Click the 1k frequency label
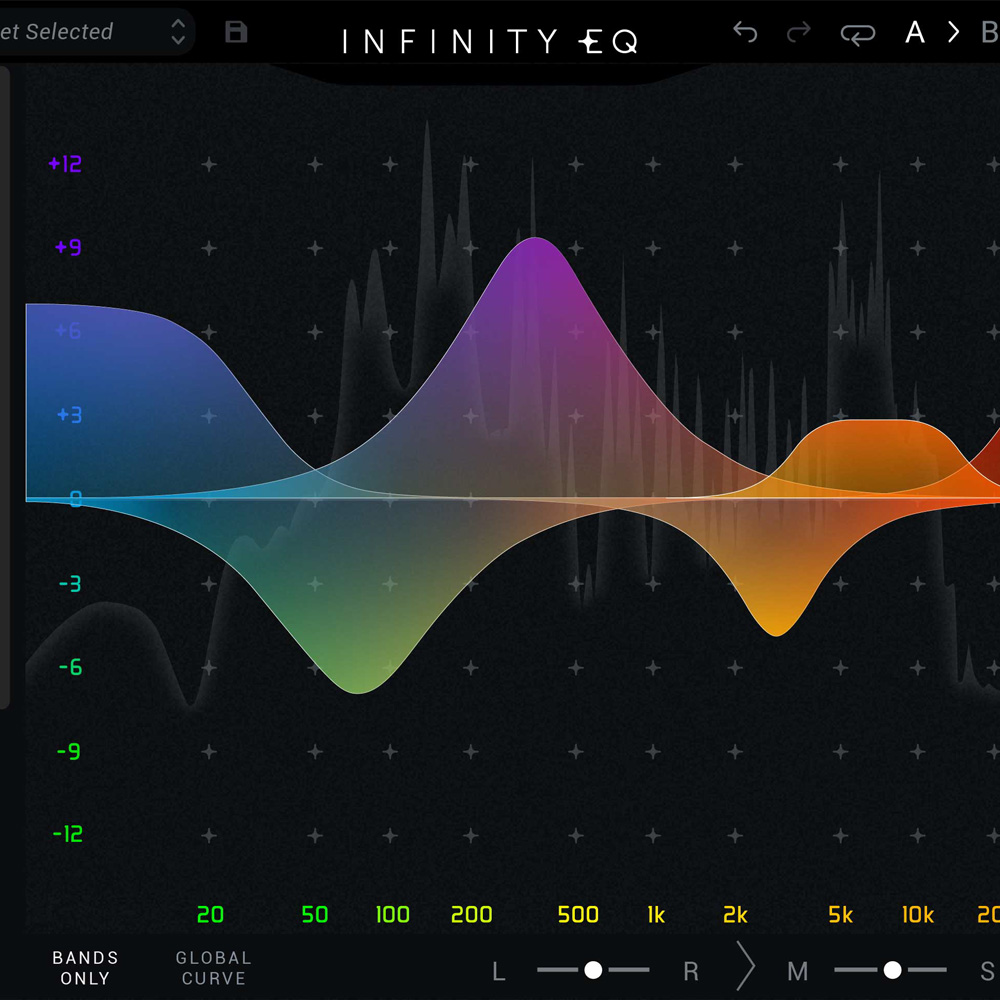 coord(656,915)
